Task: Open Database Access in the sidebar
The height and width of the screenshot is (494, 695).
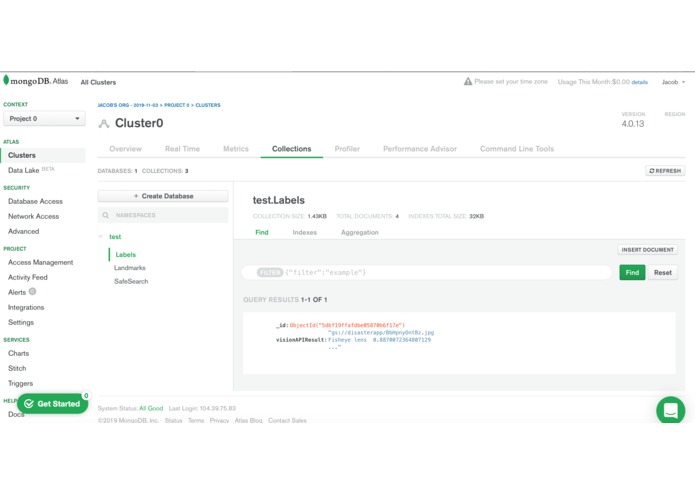Action: point(35,201)
